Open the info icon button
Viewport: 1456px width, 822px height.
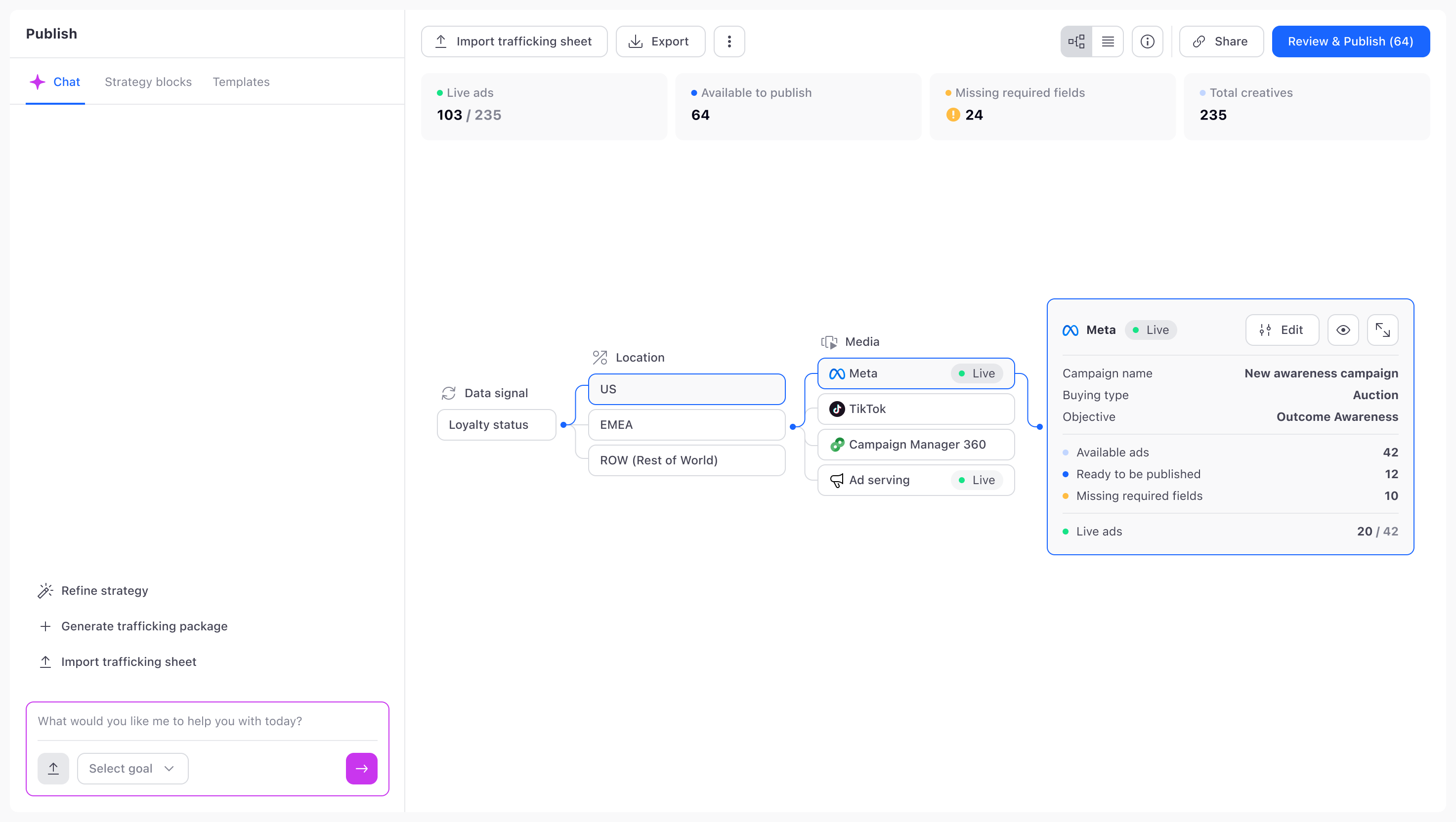click(1148, 41)
